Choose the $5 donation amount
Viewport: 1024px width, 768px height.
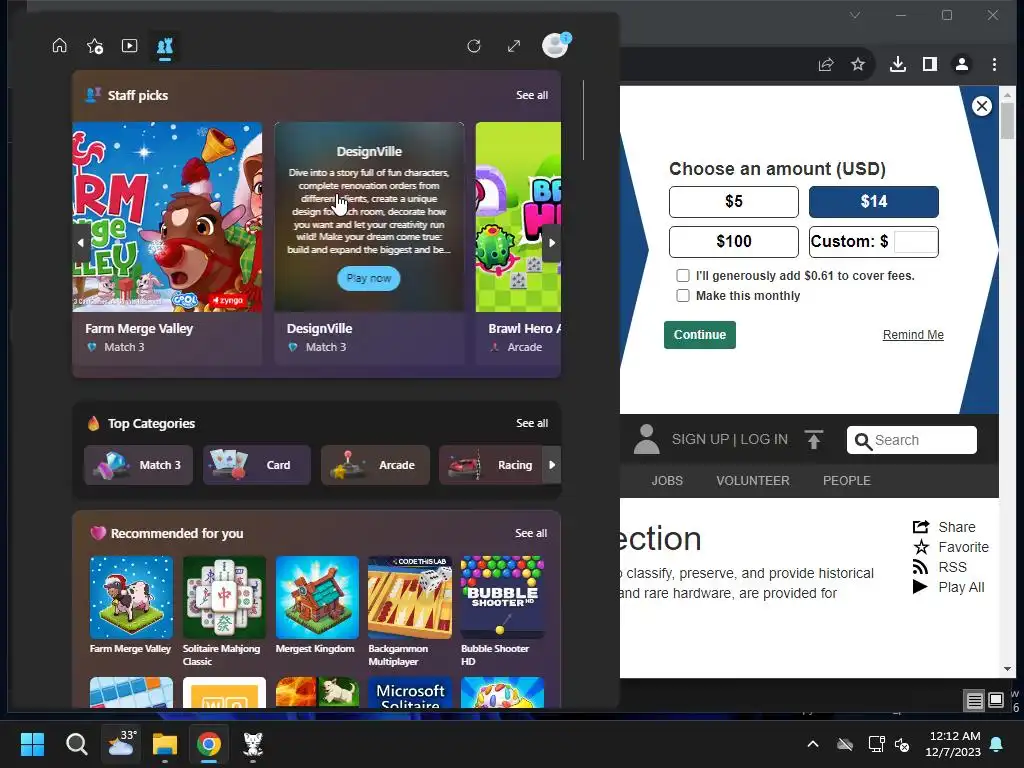click(733, 202)
